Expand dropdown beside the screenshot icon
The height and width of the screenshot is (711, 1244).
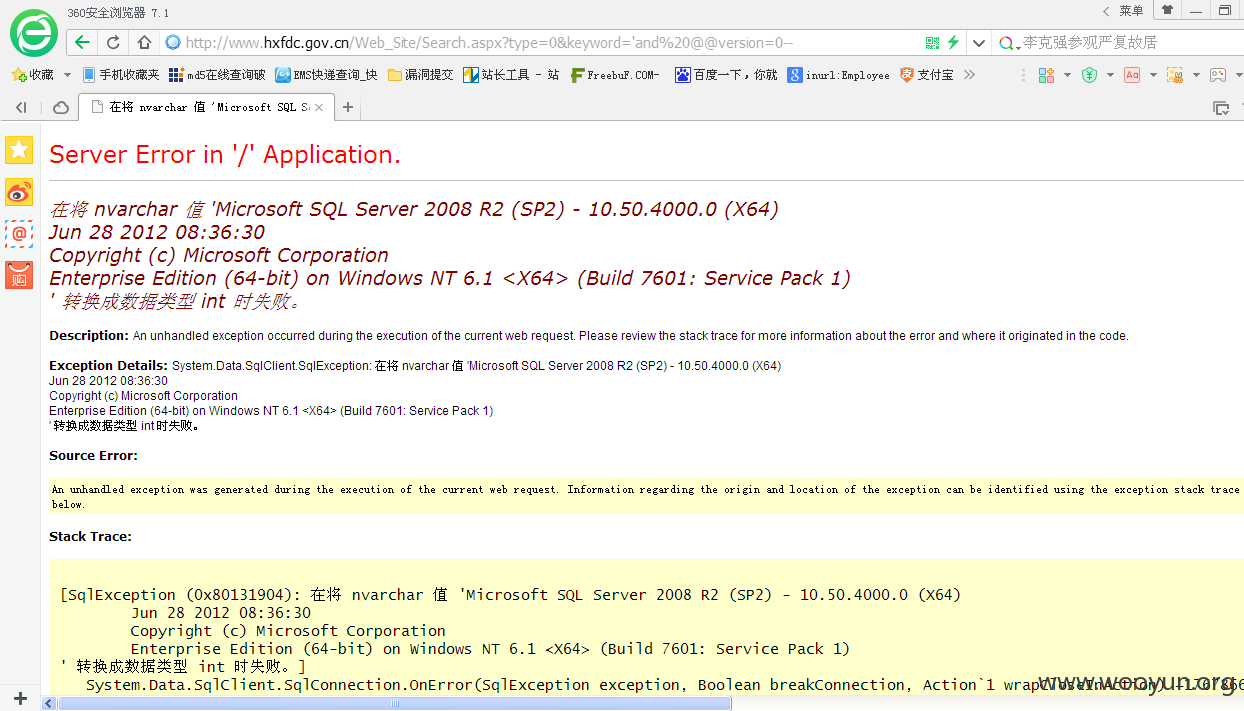(x=1196, y=75)
